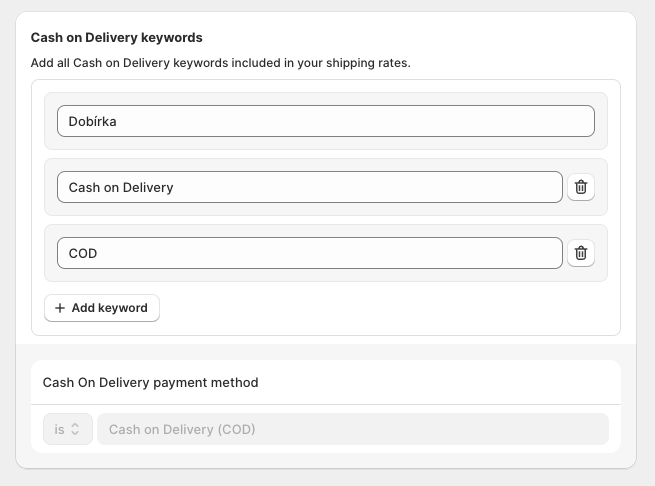Click the "Cash On Delivery payment method" label
The image size is (655, 486).
tap(150, 382)
